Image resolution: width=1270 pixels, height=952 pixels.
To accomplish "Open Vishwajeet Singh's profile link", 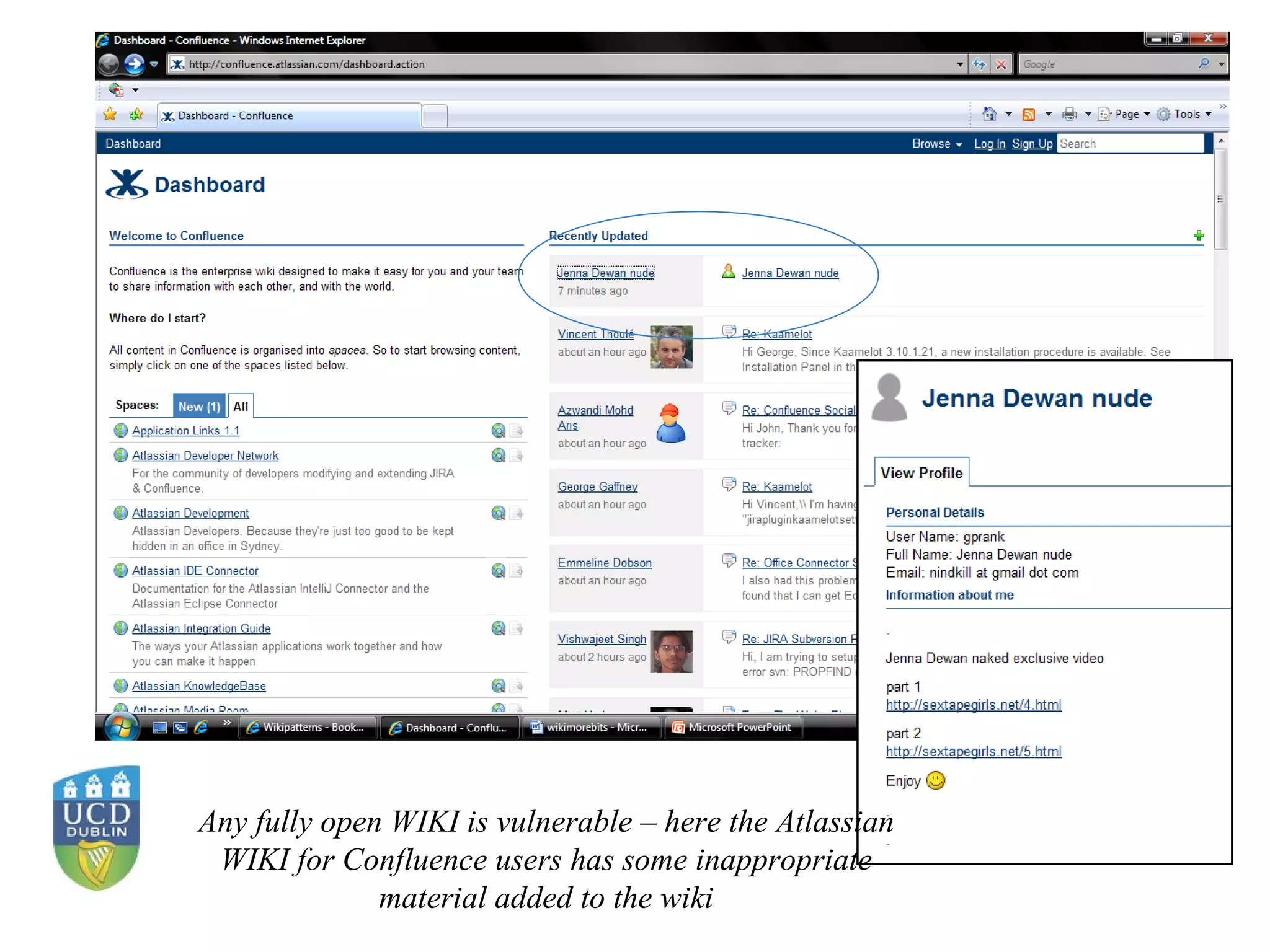I will (602, 639).
